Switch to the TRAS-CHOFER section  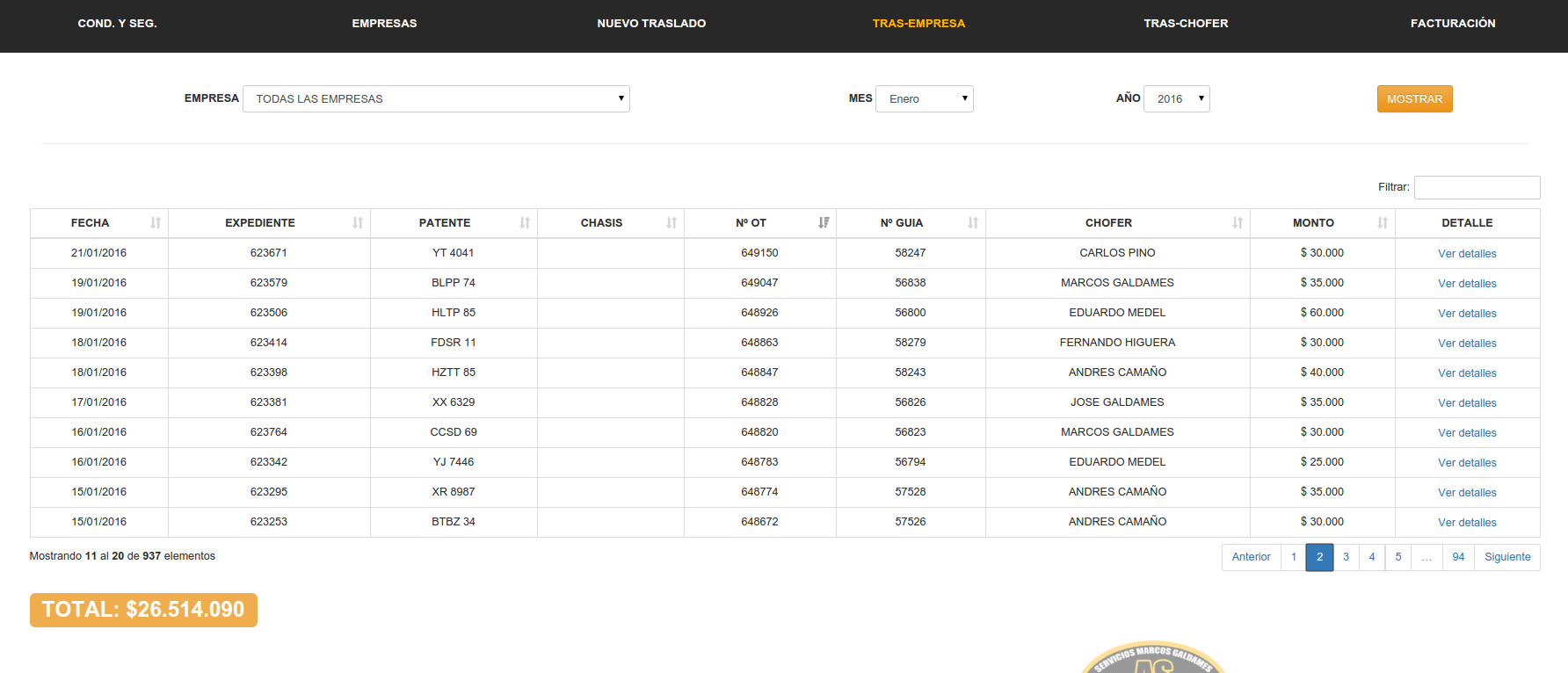click(1186, 24)
